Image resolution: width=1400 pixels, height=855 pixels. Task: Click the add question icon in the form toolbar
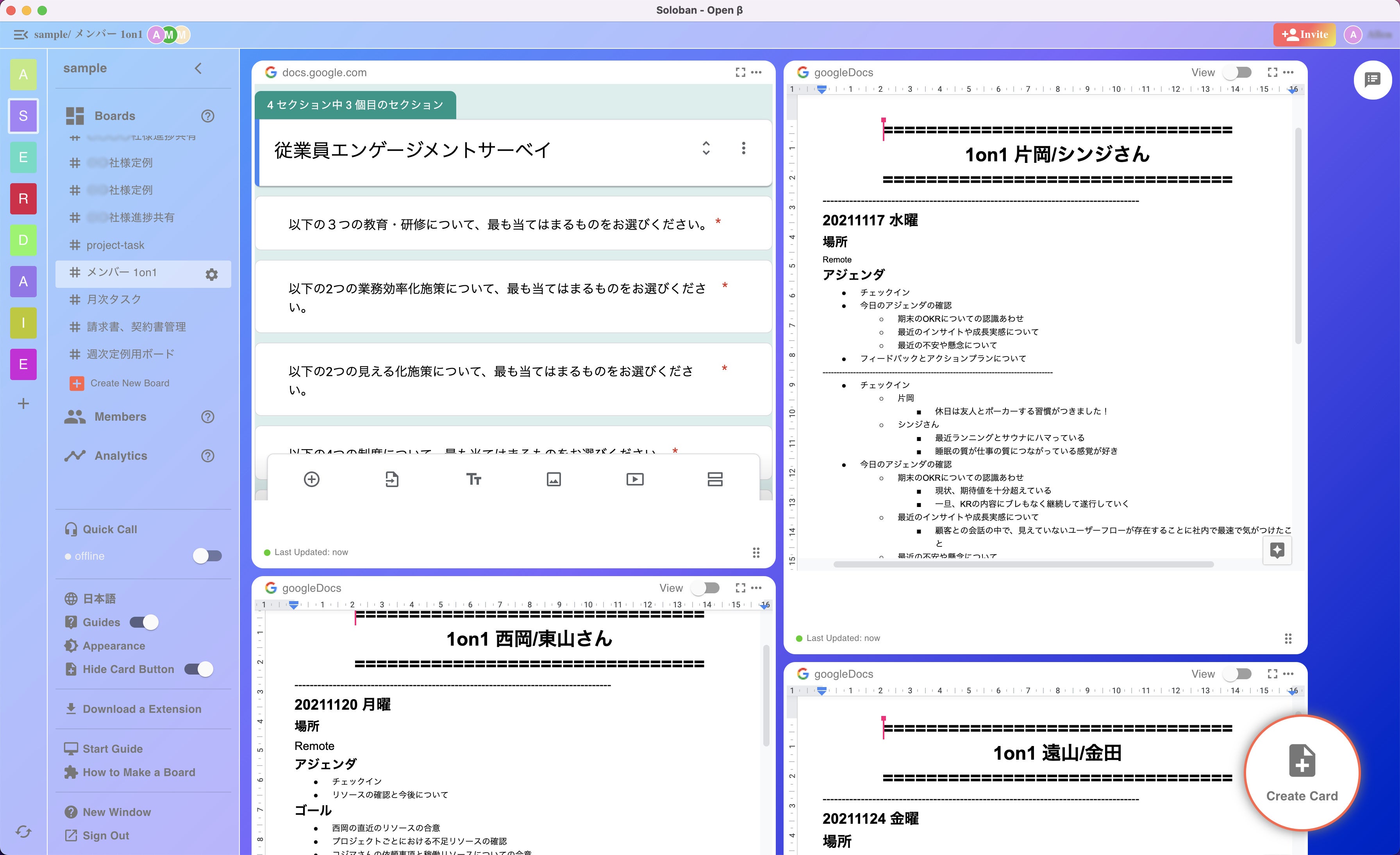click(312, 479)
